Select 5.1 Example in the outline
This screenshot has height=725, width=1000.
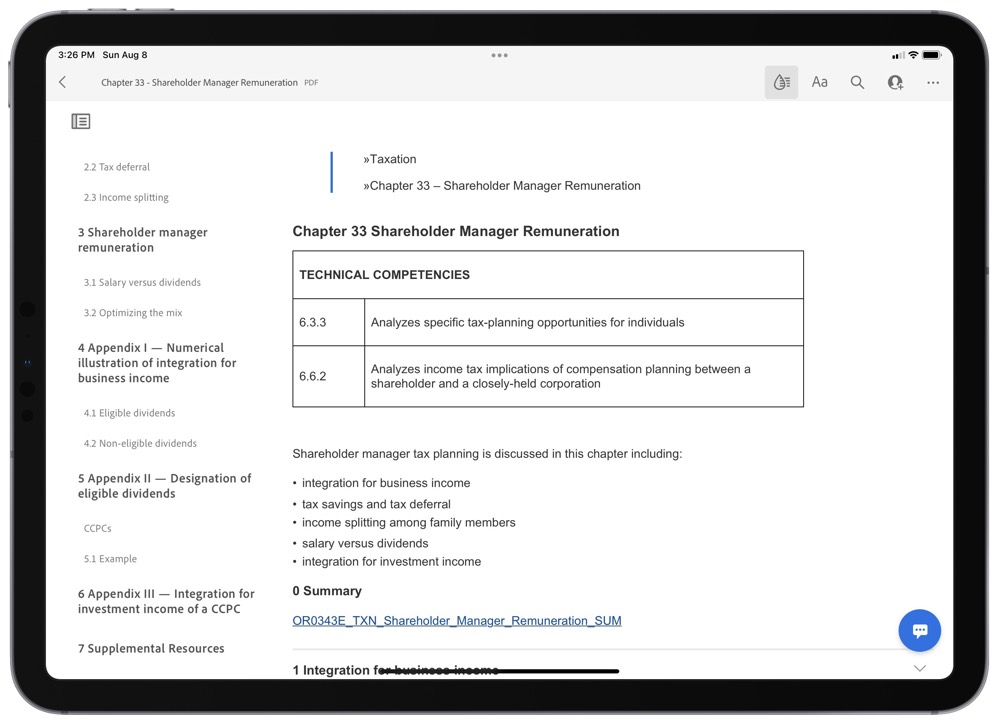110,559
